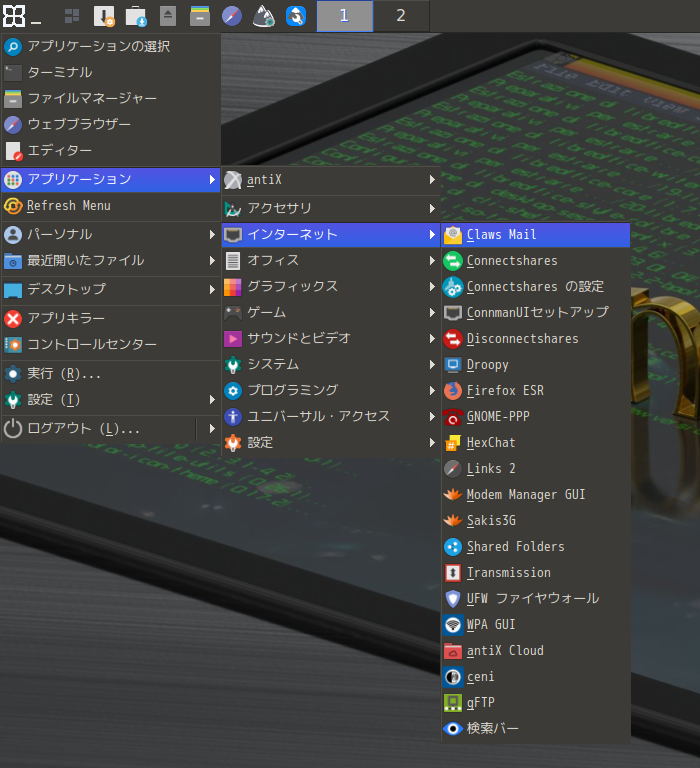
Task: Launch ターミナル from the menu
Action: [111, 72]
